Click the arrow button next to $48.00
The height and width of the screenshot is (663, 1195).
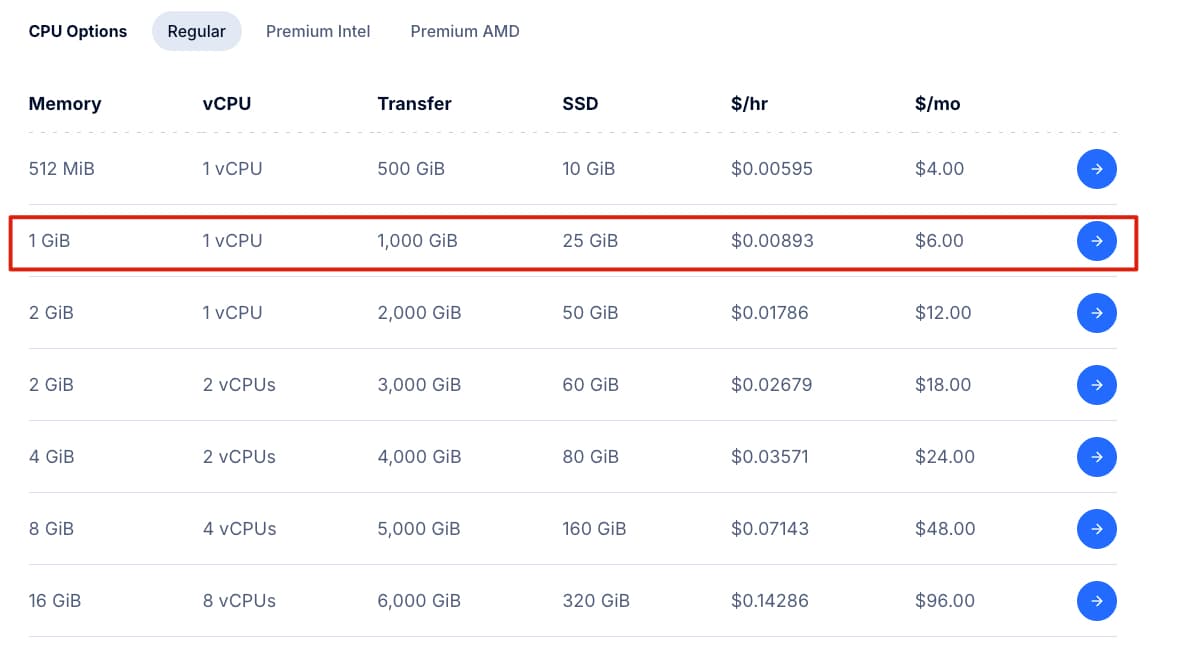point(1097,529)
